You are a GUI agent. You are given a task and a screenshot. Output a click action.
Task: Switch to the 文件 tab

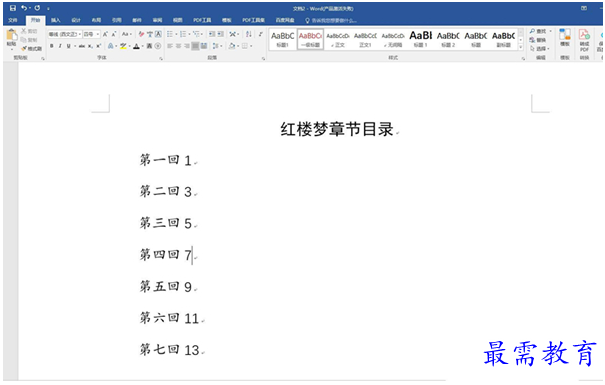tap(13, 20)
